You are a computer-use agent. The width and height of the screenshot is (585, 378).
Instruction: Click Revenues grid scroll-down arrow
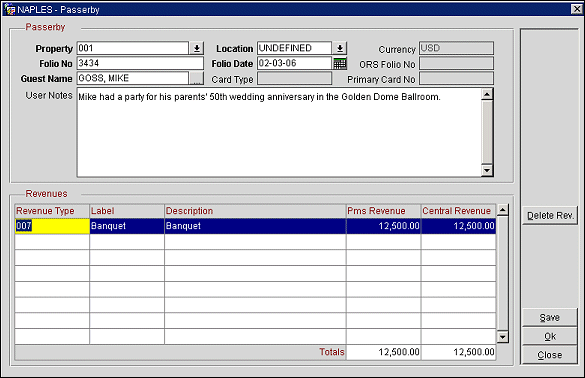(503, 337)
